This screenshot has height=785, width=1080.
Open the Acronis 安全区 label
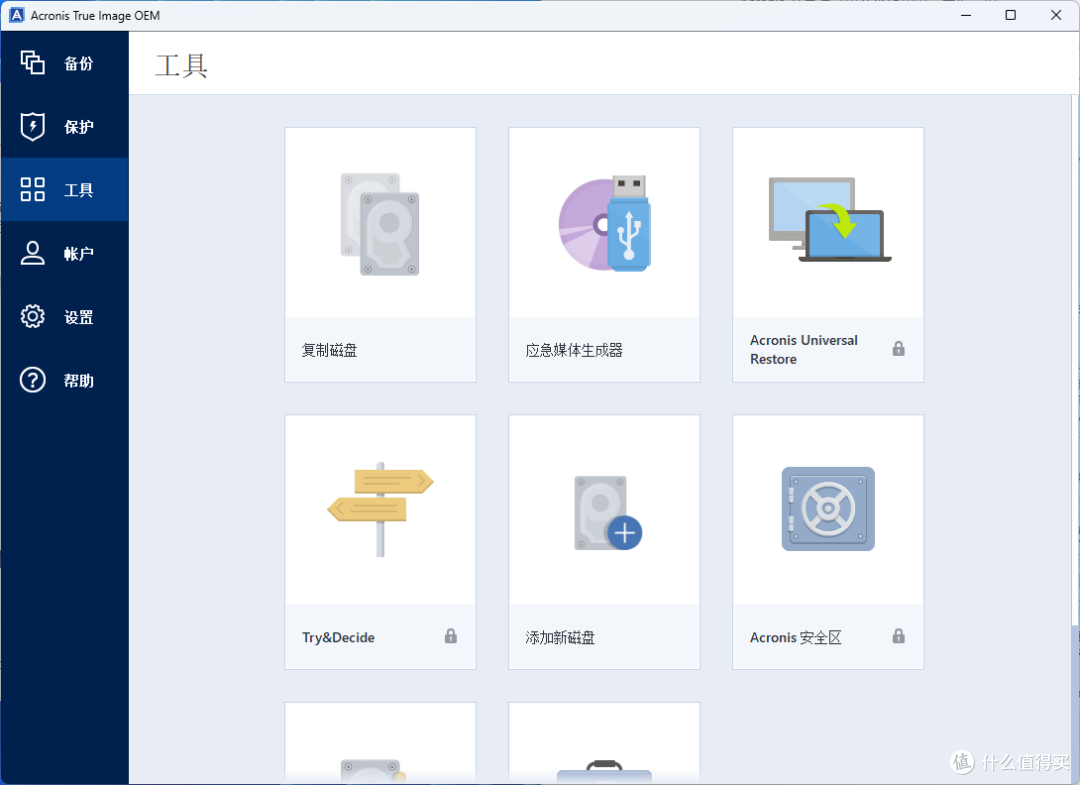(x=796, y=637)
